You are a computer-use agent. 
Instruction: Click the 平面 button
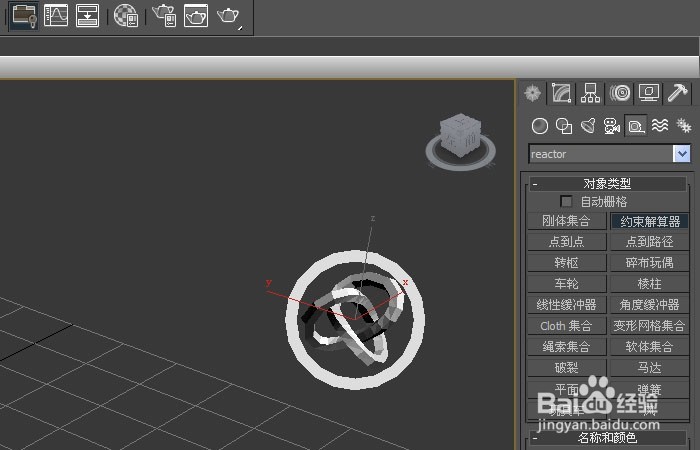[x=567, y=389]
